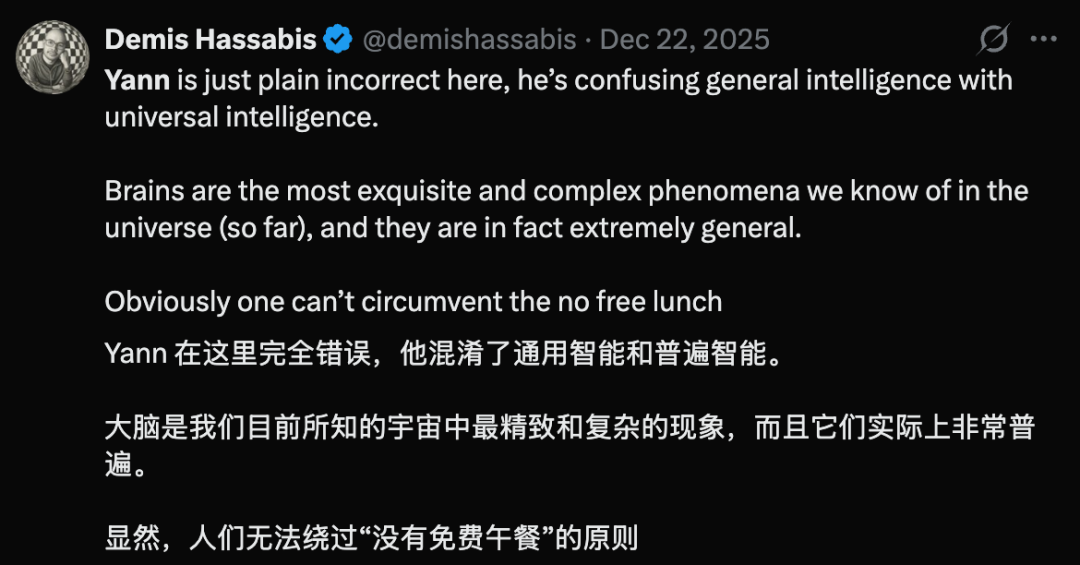Open the @demishassabis handle link
This screenshot has height=565, width=1080.
pyautogui.click(x=468, y=40)
